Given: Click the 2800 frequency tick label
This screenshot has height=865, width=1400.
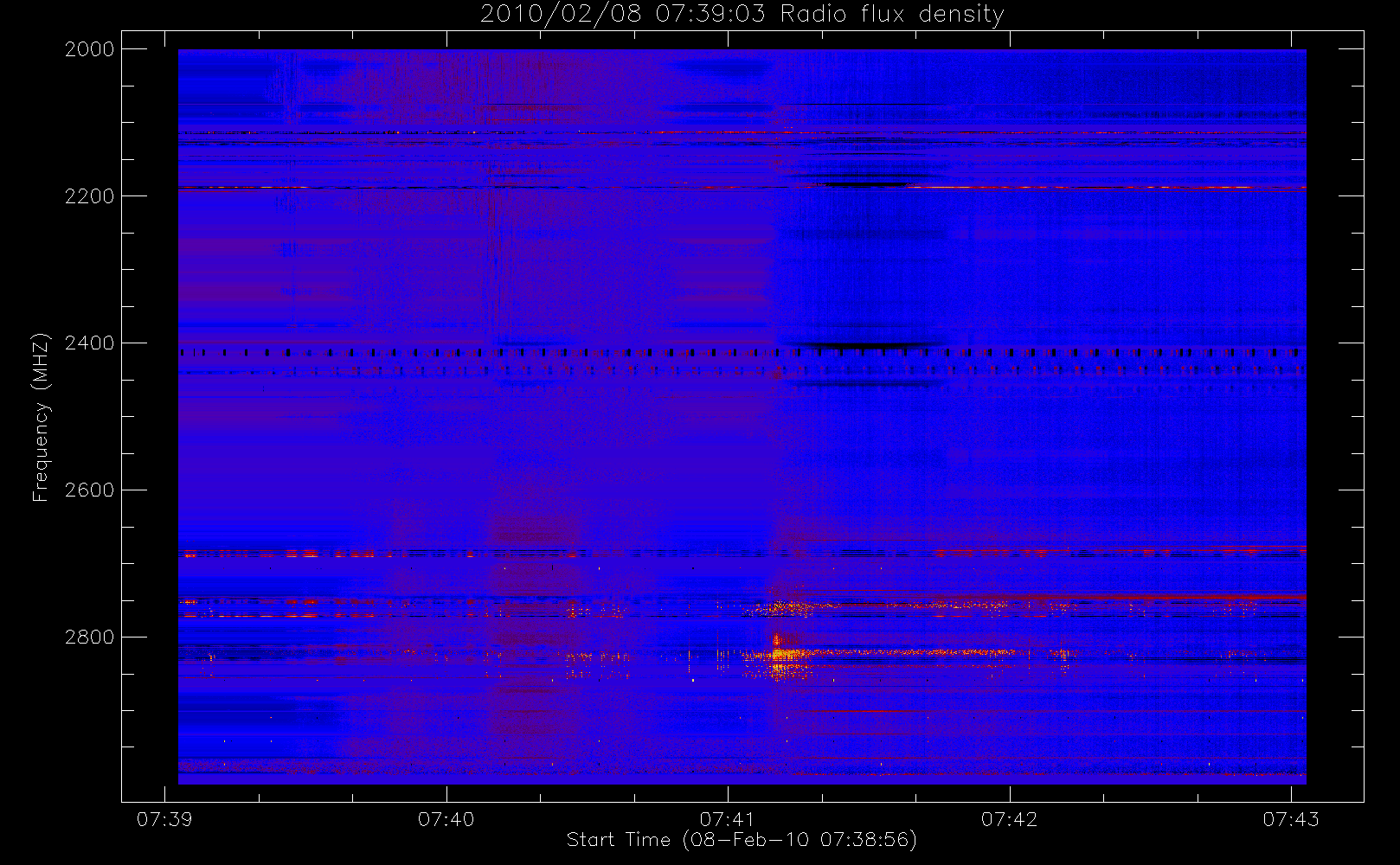Looking at the screenshot, I should coord(90,638).
